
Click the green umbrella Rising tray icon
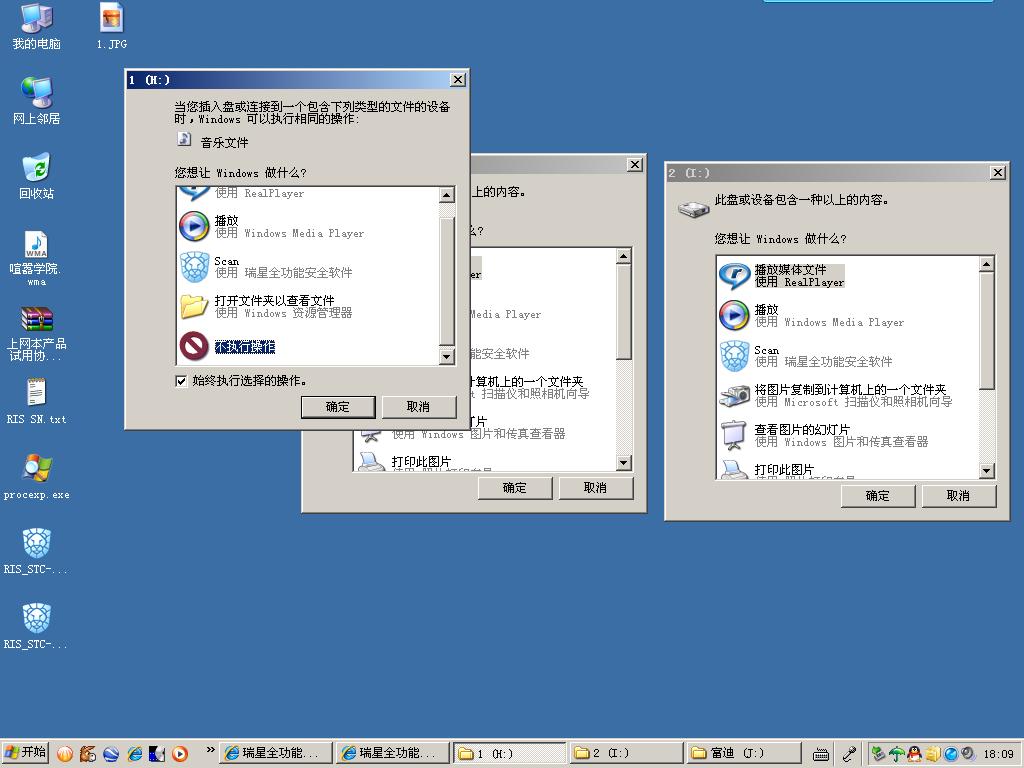pyautogui.click(x=897, y=754)
